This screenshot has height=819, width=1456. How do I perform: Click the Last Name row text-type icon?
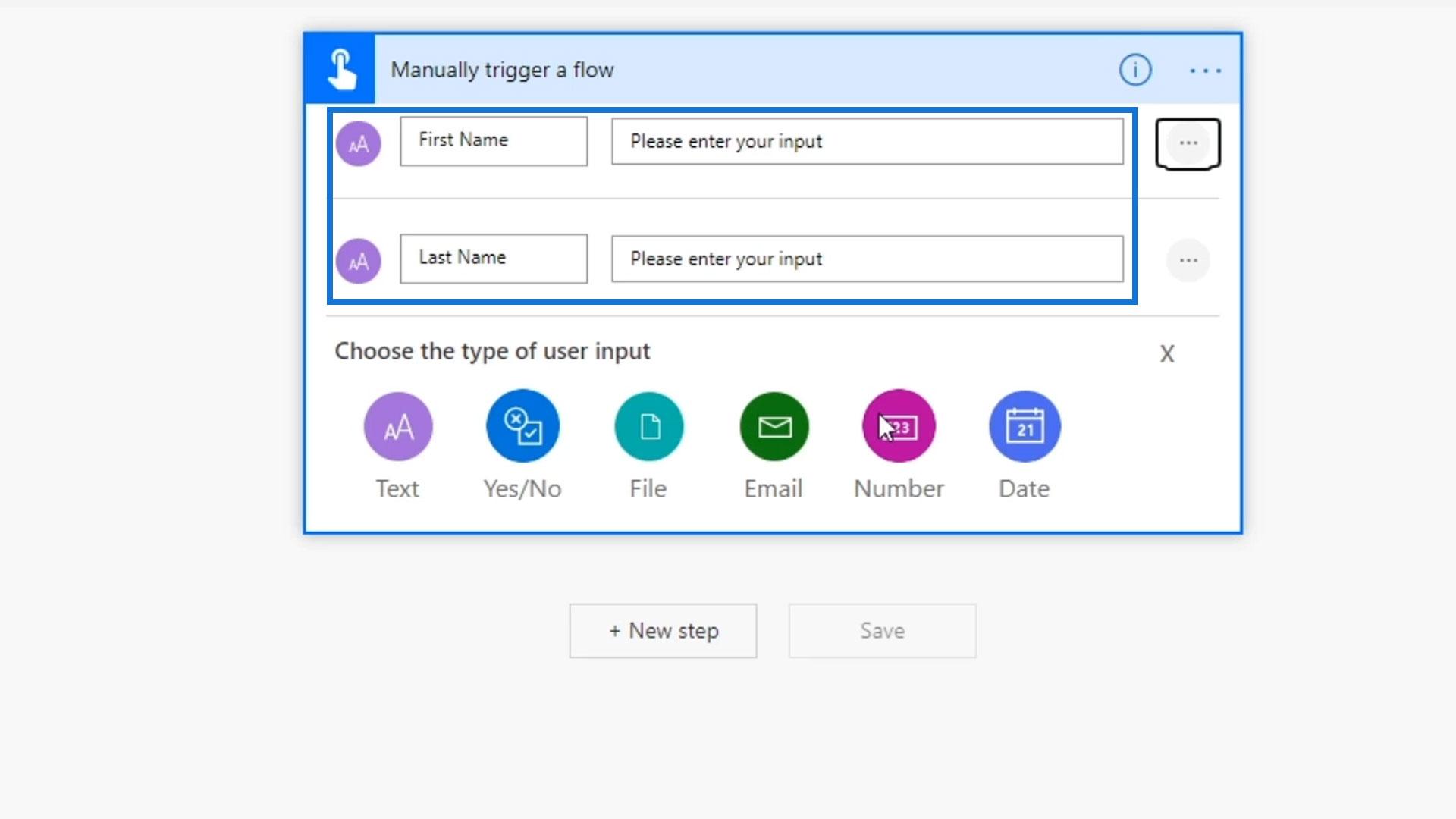(x=359, y=262)
